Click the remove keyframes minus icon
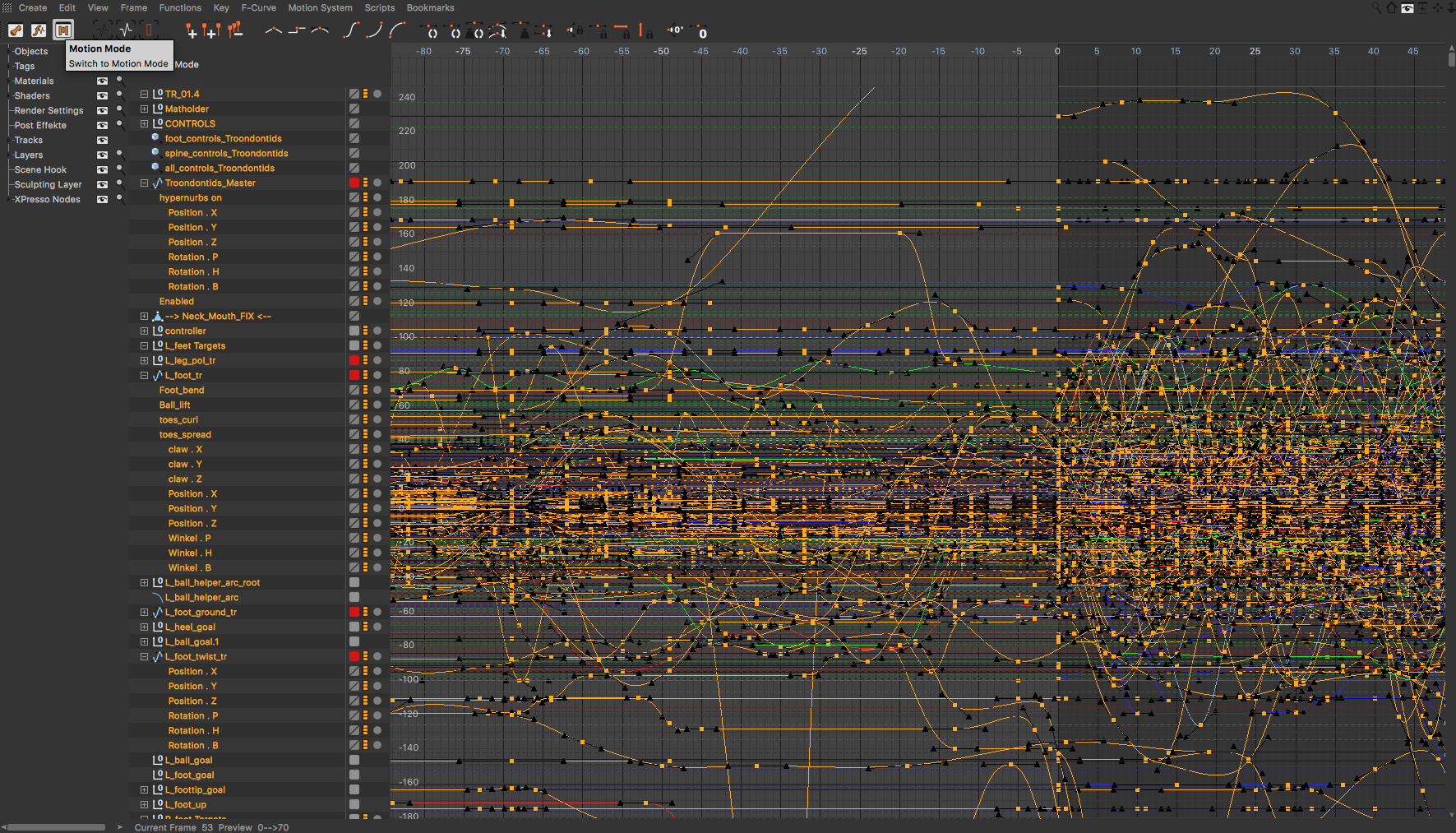 coord(235,30)
